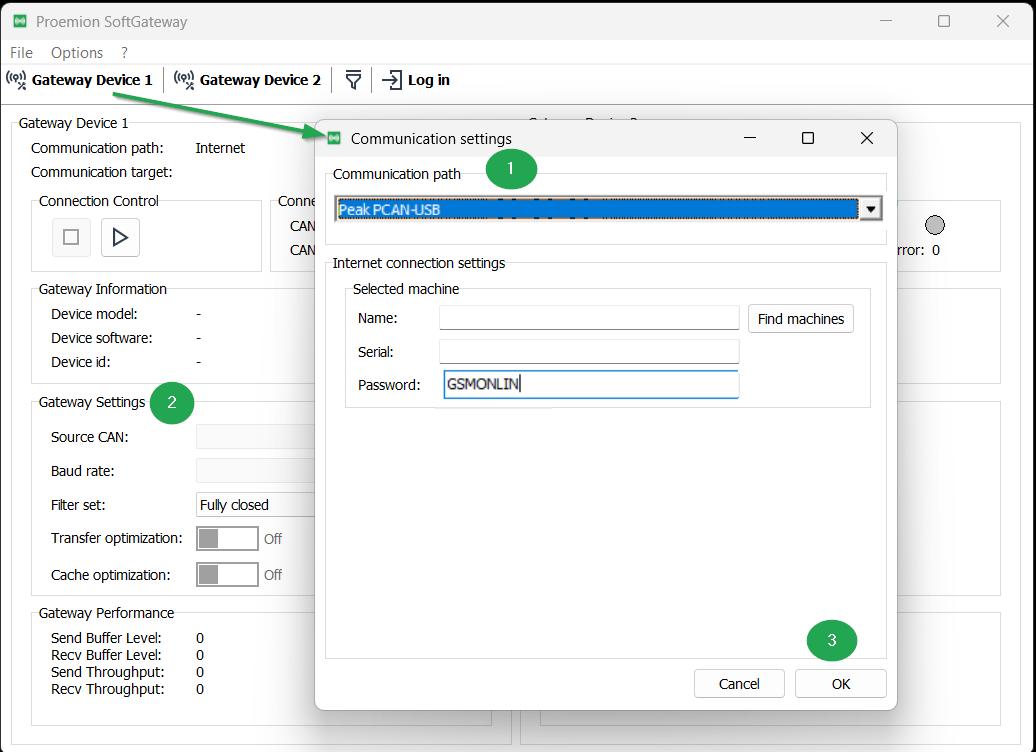Click inside the Serial input field
Viewport: 1036px width, 752px height.
tap(589, 351)
